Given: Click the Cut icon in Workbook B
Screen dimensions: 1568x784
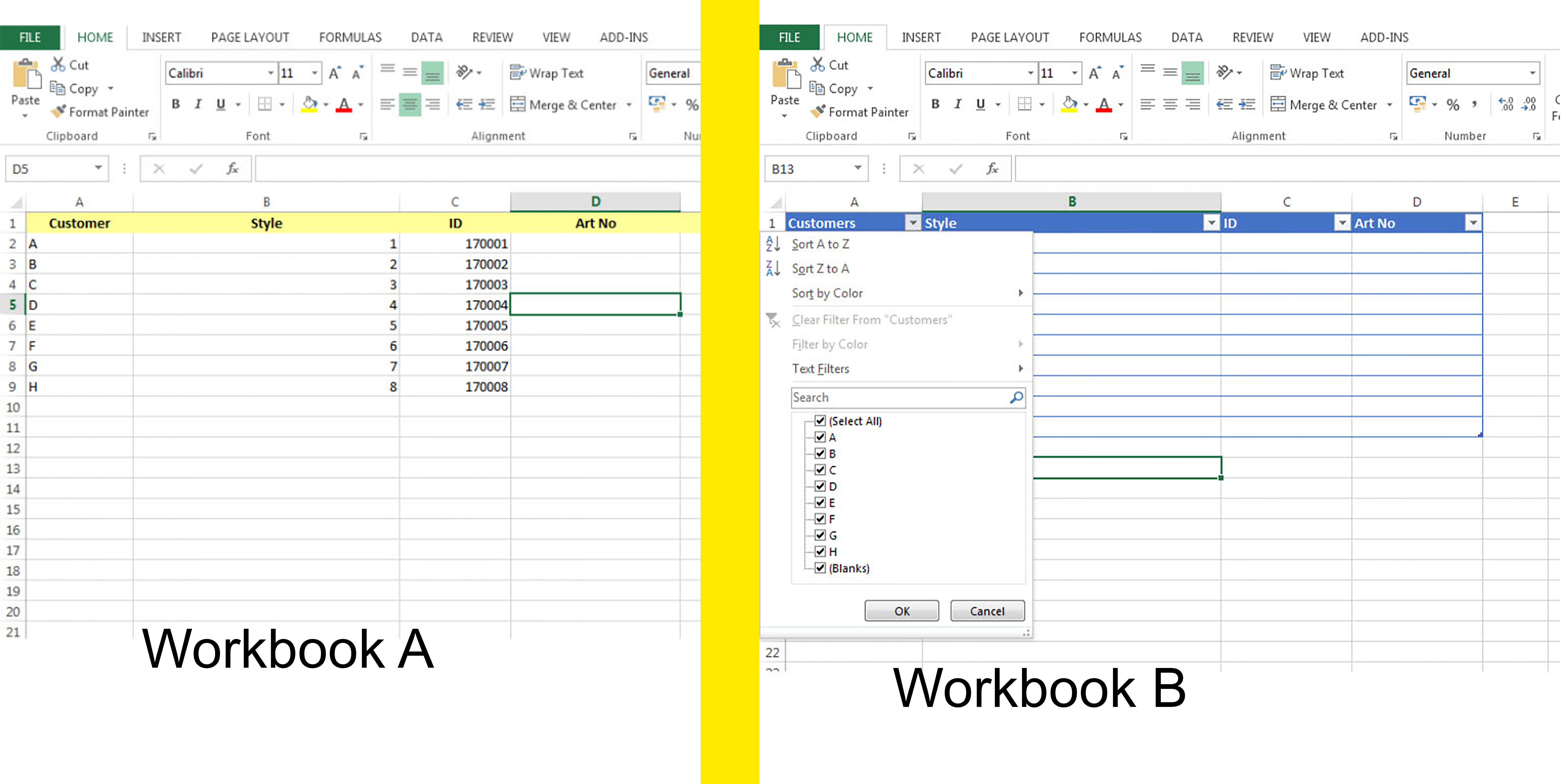Looking at the screenshot, I should tap(818, 65).
